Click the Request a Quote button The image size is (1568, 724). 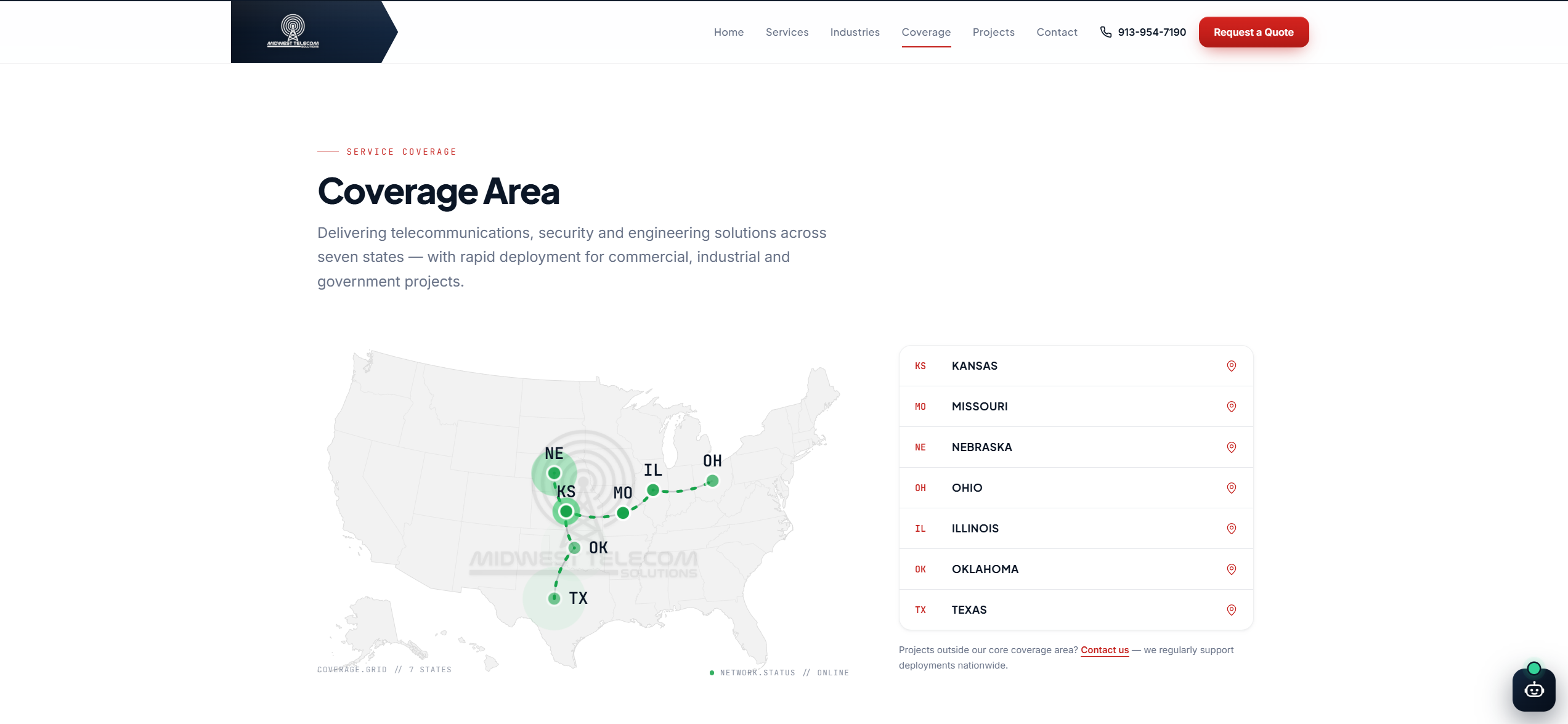tap(1253, 32)
